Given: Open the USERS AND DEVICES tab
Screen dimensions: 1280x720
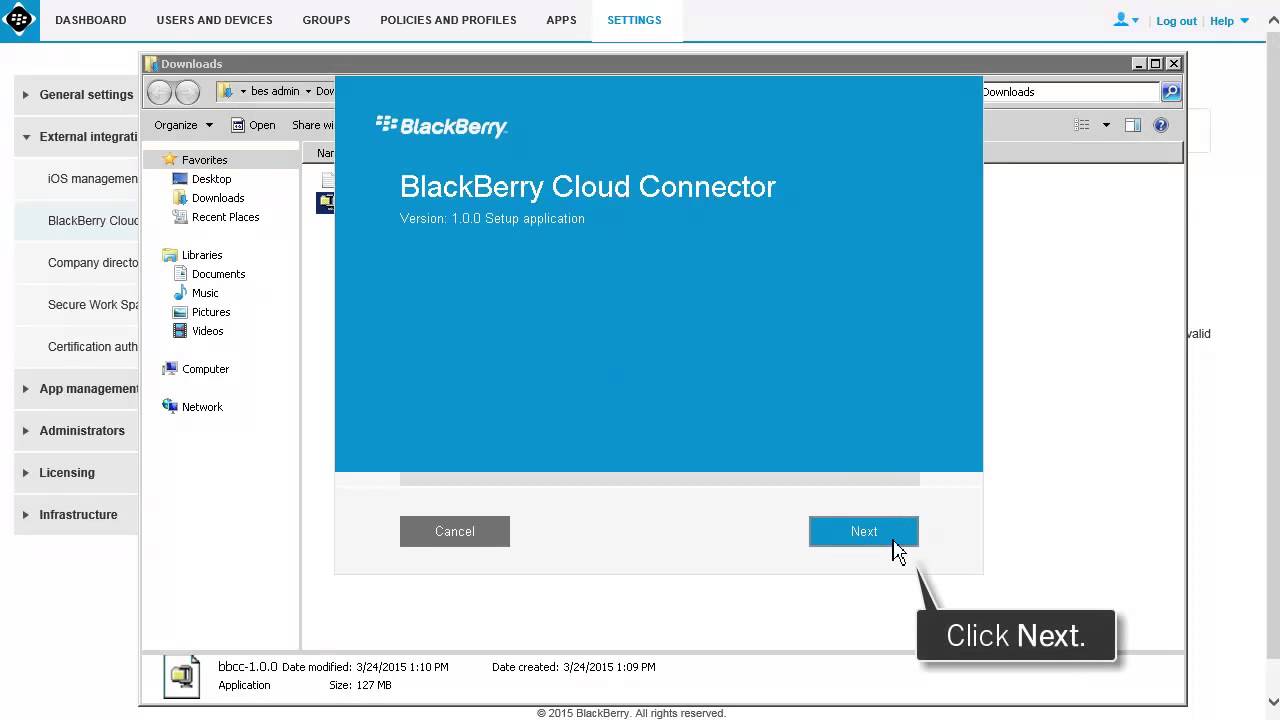Looking at the screenshot, I should [214, 20].
